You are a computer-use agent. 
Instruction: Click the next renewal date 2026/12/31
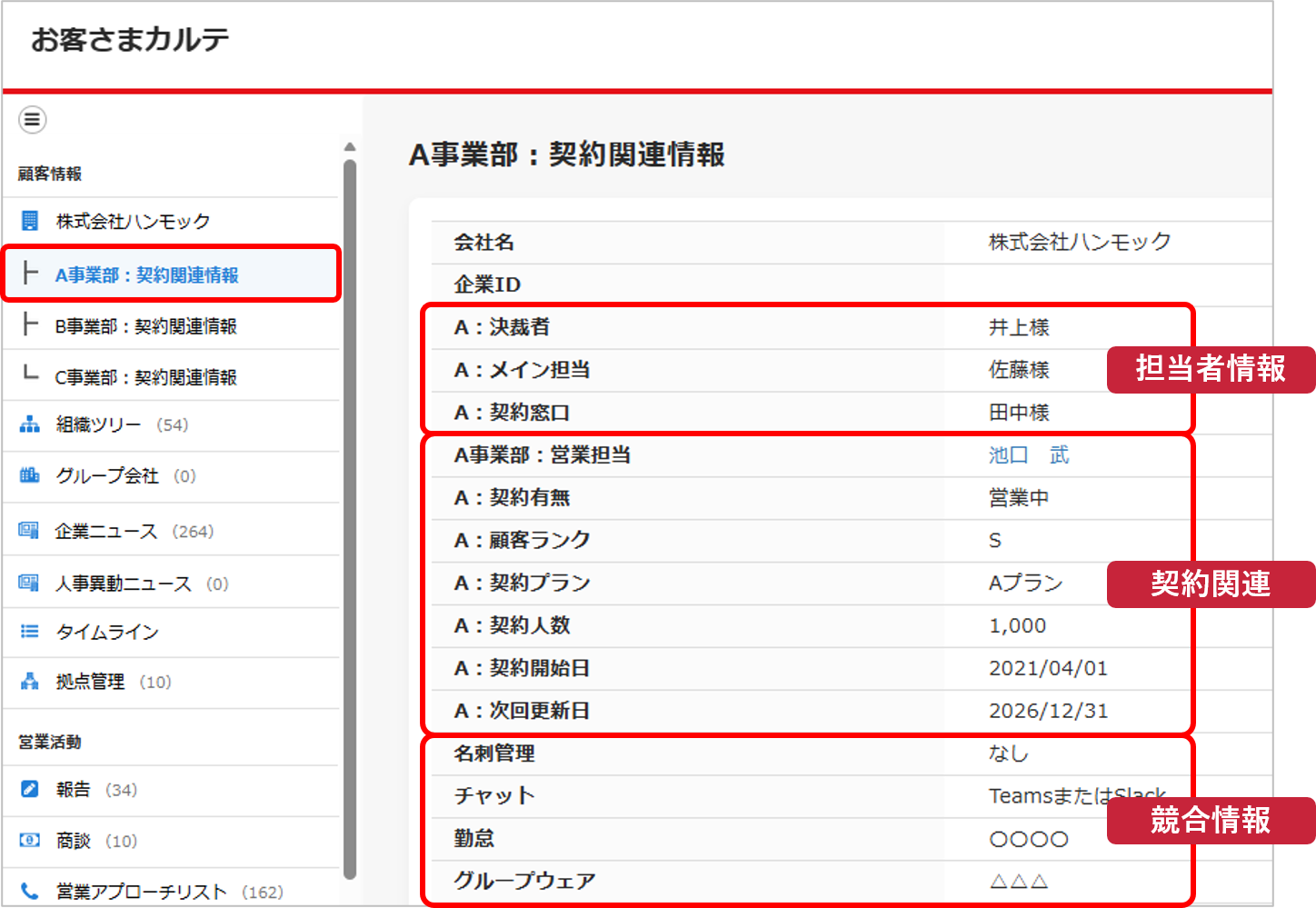[x=1048, y=711]
